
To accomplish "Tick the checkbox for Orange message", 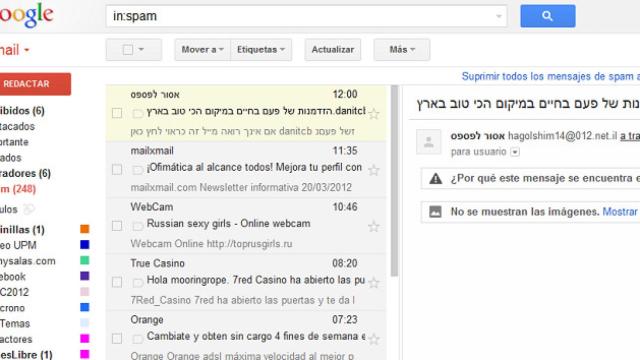I will coord(117,338).
